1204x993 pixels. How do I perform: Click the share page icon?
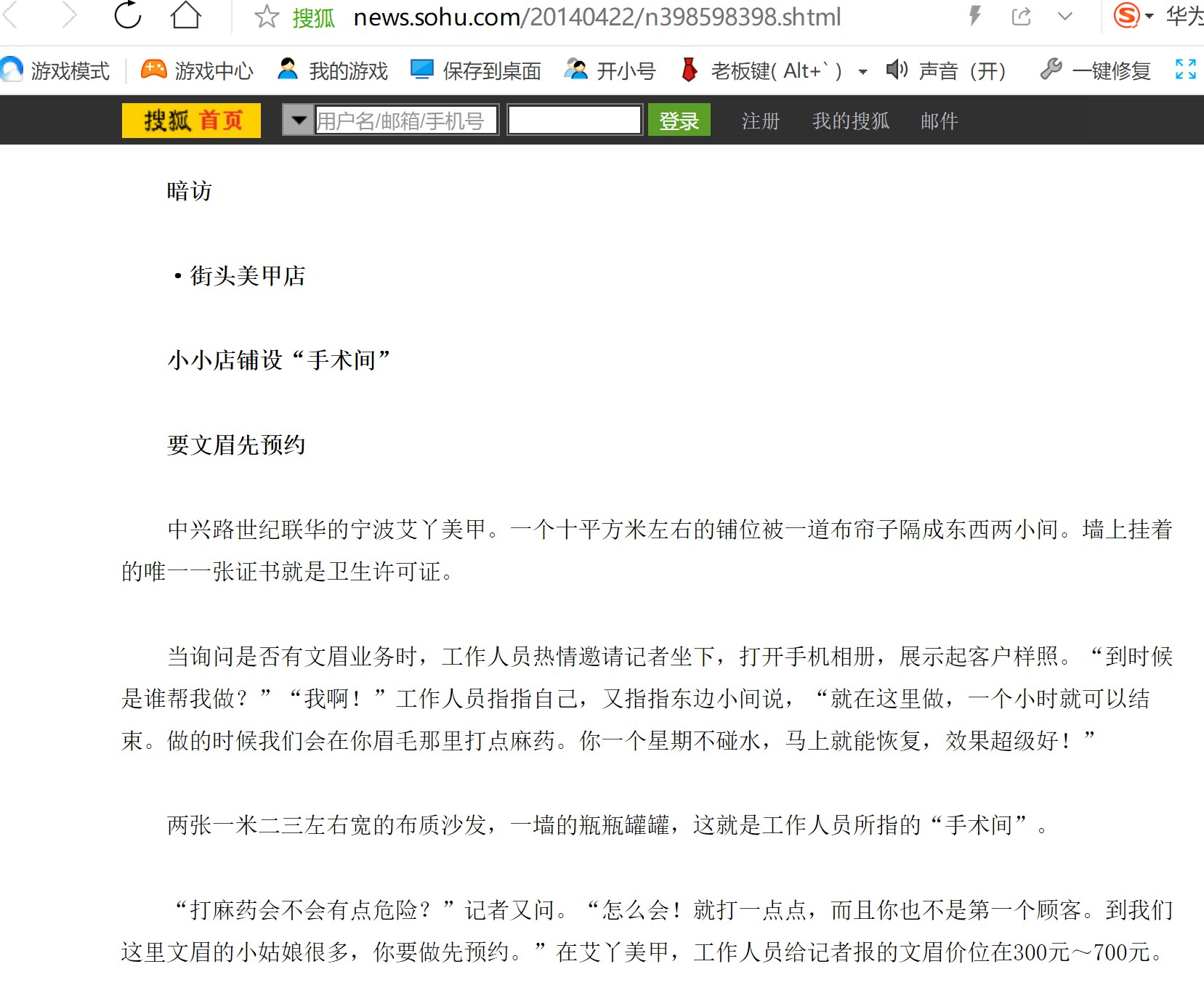click(1022, 16)
